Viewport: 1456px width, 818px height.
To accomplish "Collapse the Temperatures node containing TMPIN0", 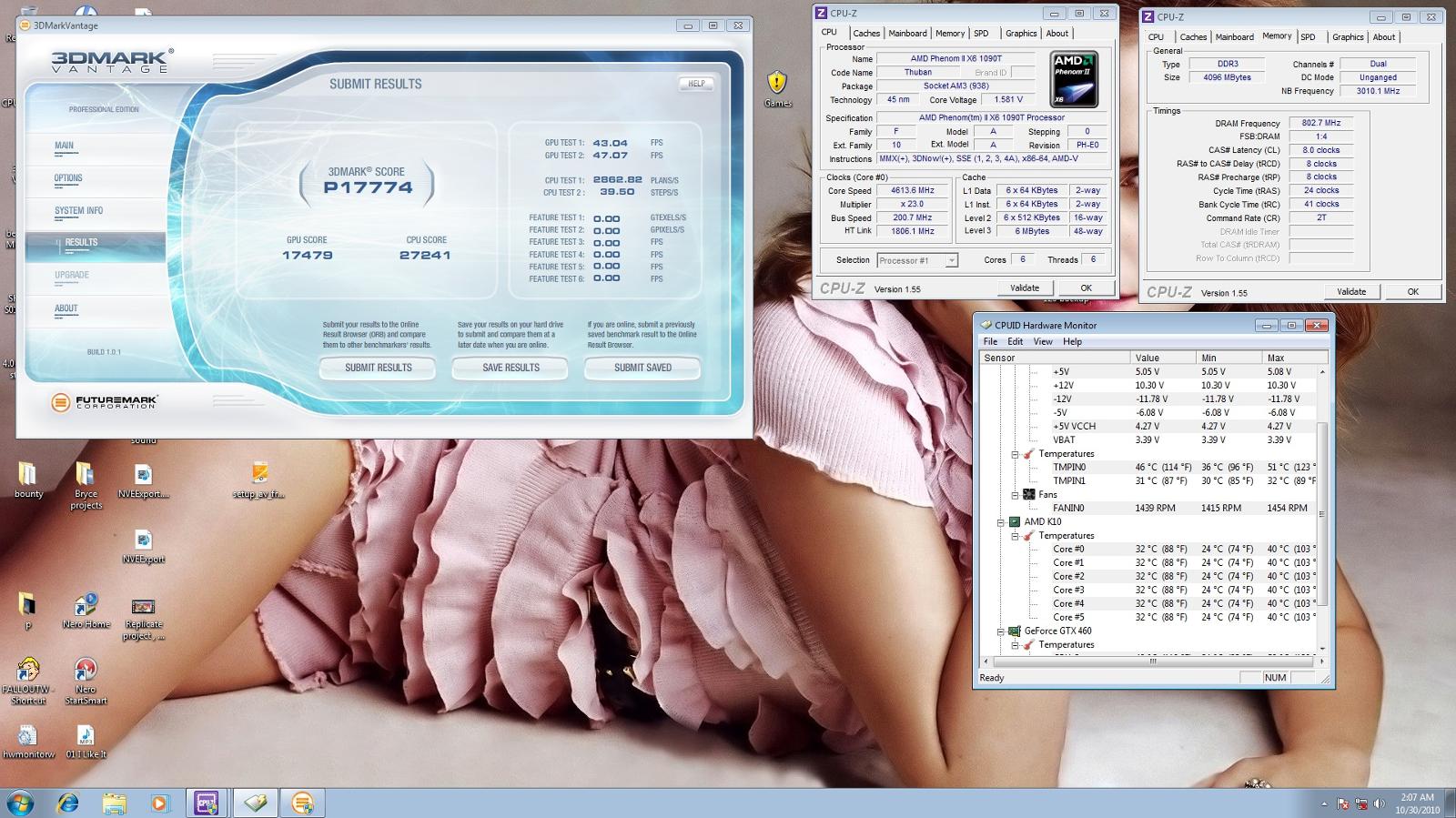I will tap(1015, 454).
